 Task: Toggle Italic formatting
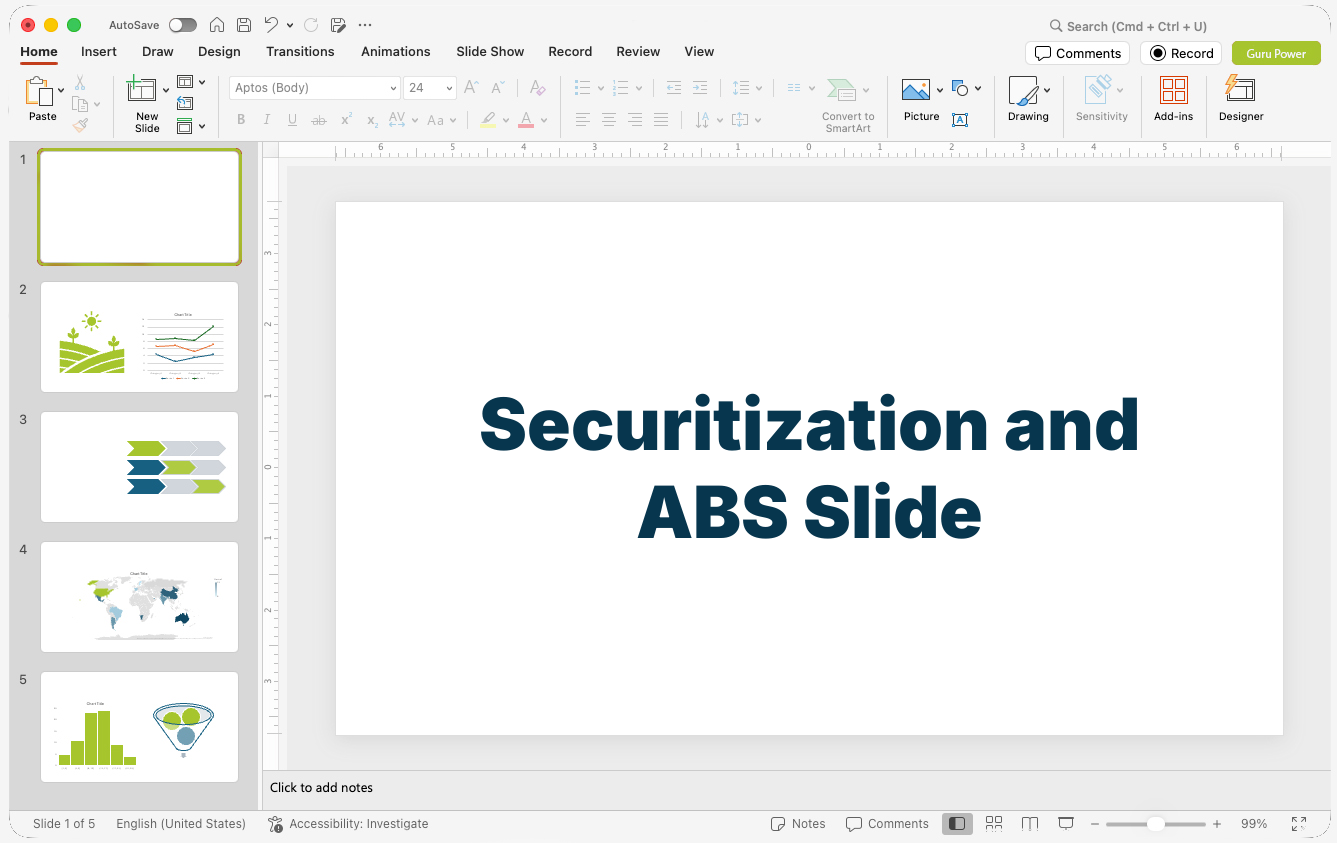(x=267, y=120)
